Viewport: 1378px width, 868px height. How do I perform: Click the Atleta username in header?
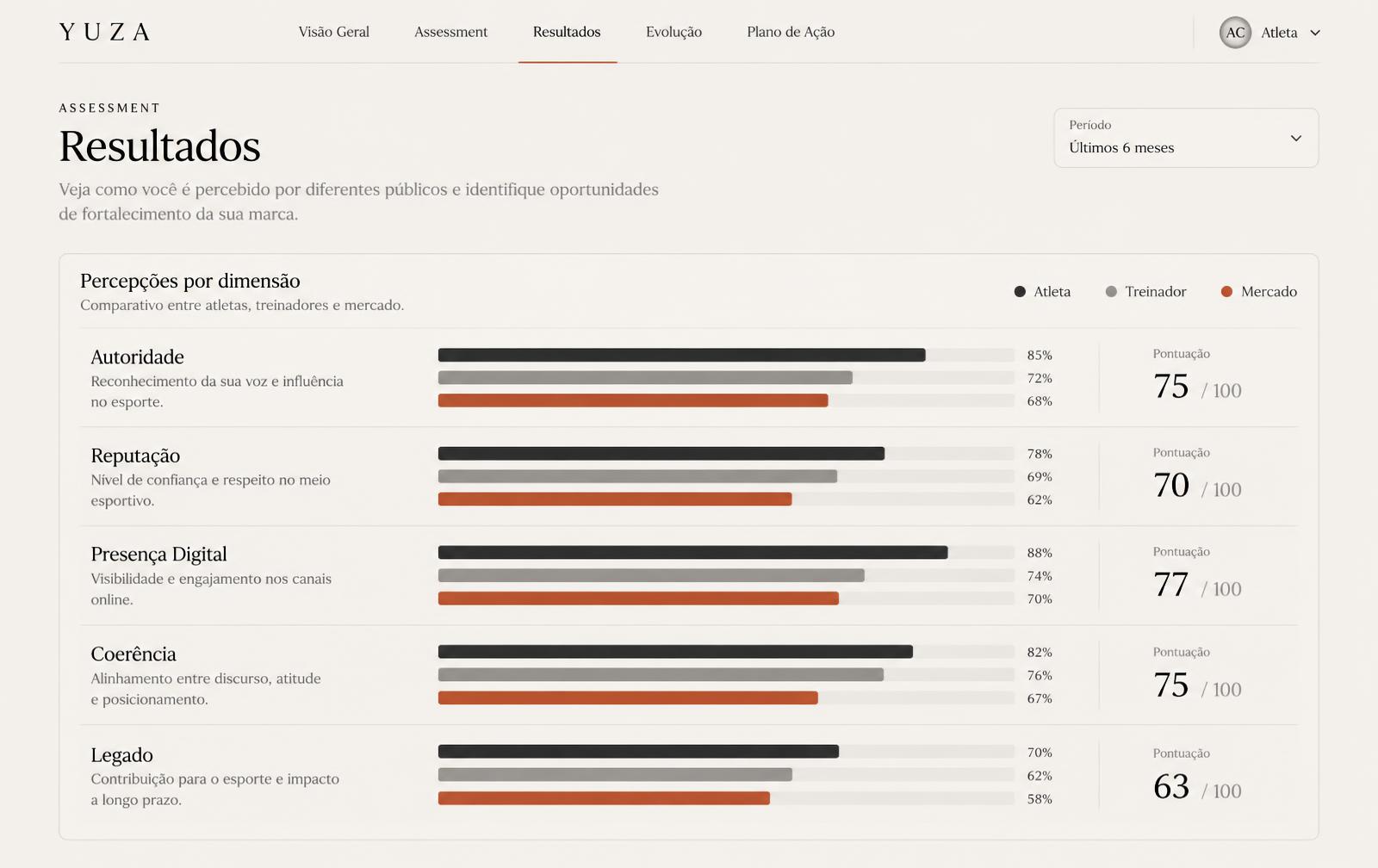click(x=1279, y=33)
